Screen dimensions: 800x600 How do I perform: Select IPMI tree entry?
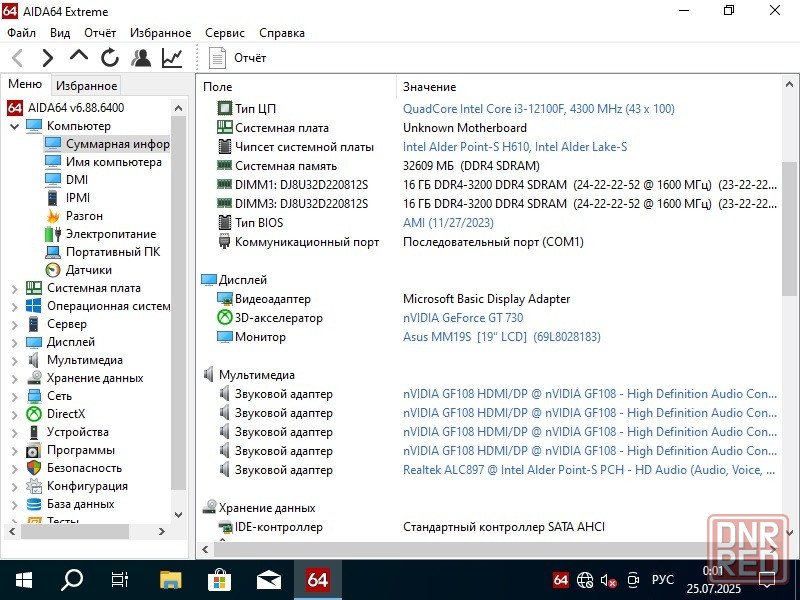tap(78, 197)
